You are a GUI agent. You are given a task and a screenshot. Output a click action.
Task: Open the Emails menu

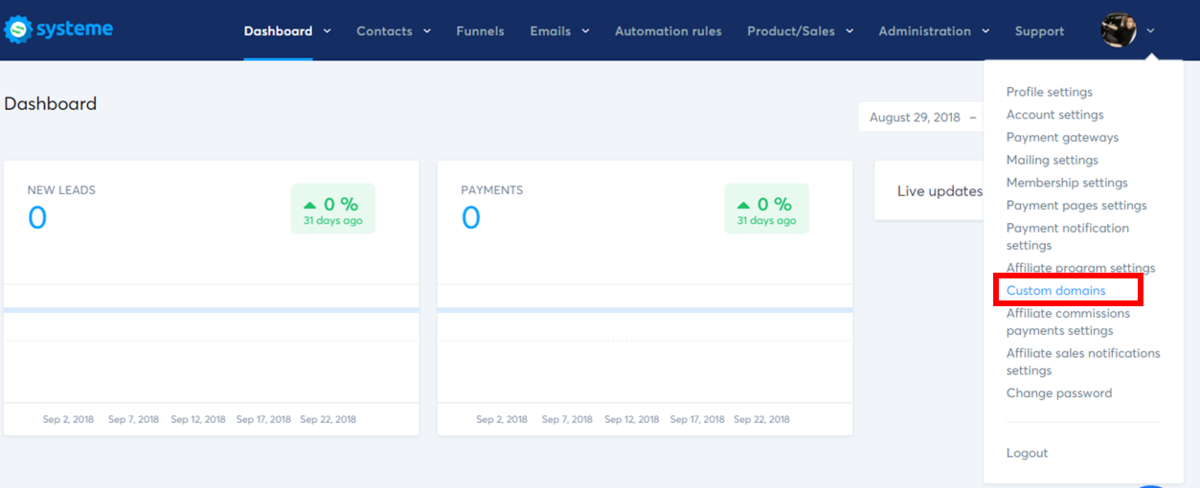[550, 31]
